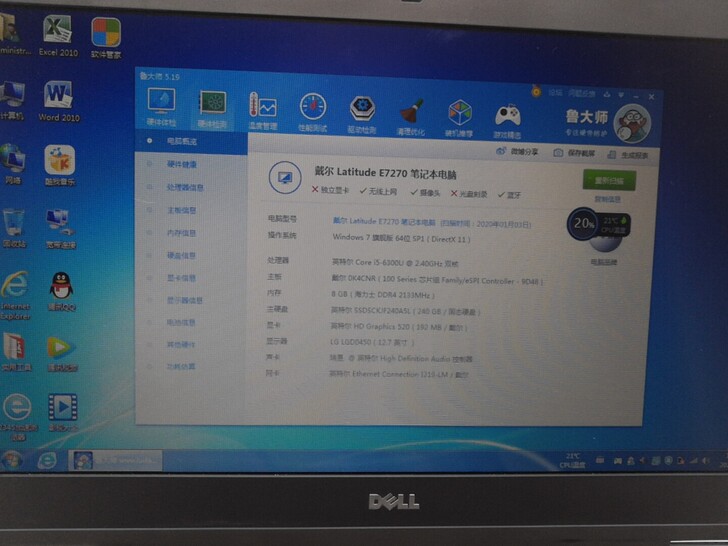Click the laptop model circle icon
This screenshot has width=728, height=546.
coord(285,177)
